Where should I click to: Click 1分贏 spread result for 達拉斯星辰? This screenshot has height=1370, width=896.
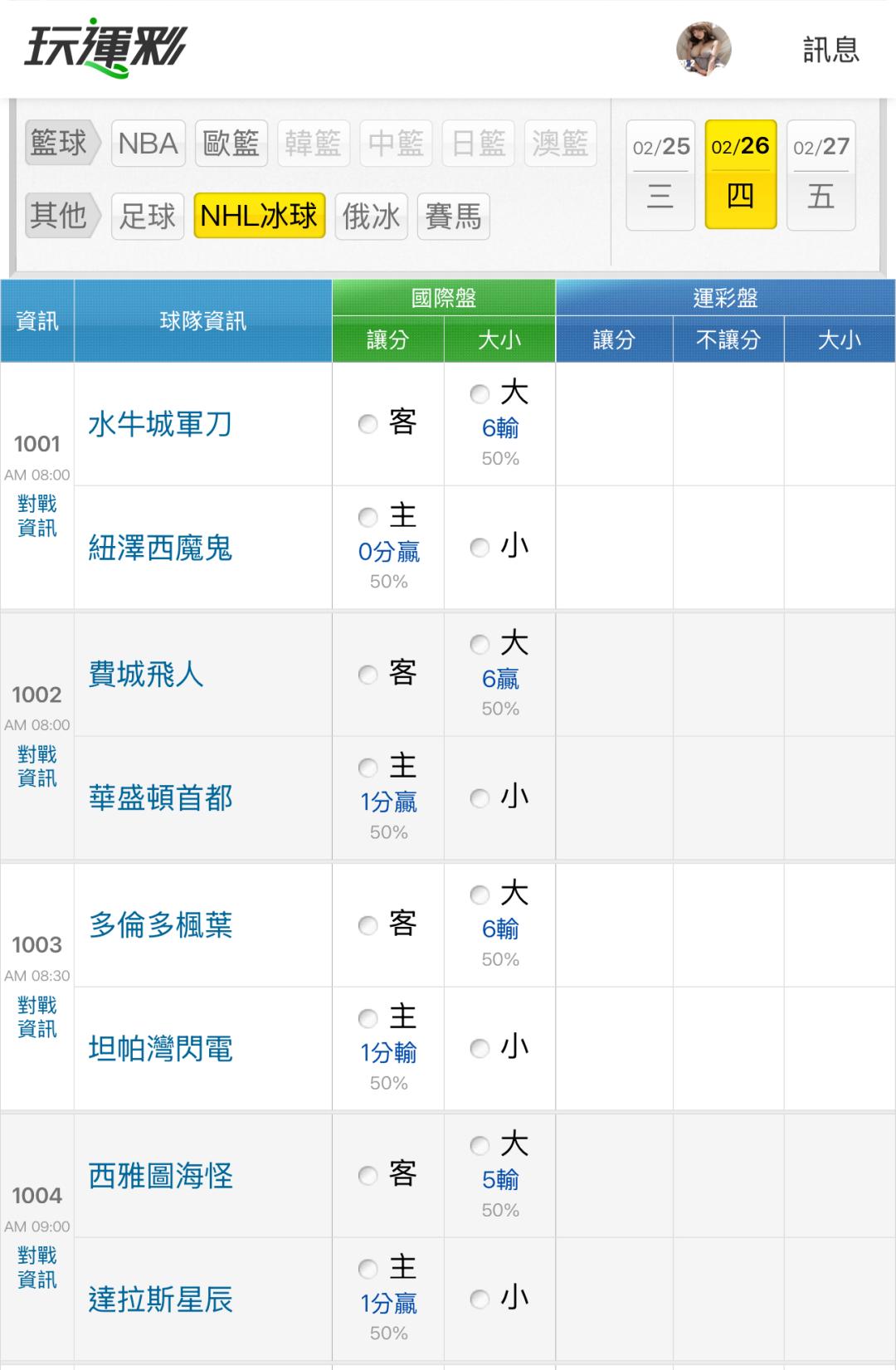[388, 1304]
